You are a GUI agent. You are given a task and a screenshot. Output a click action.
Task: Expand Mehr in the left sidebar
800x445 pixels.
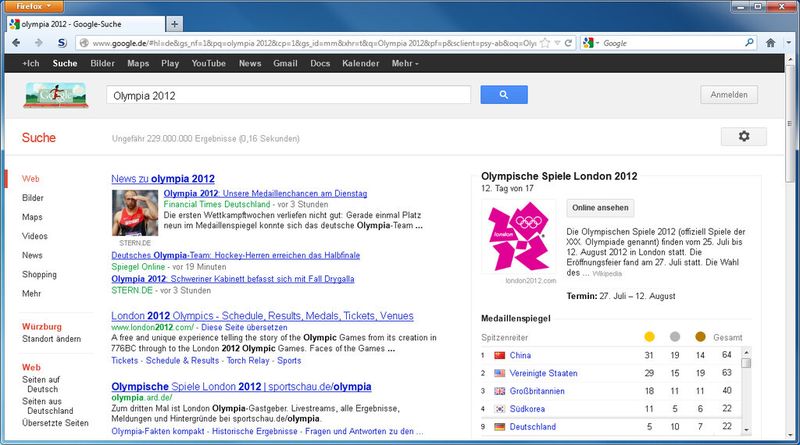point(31,293)
